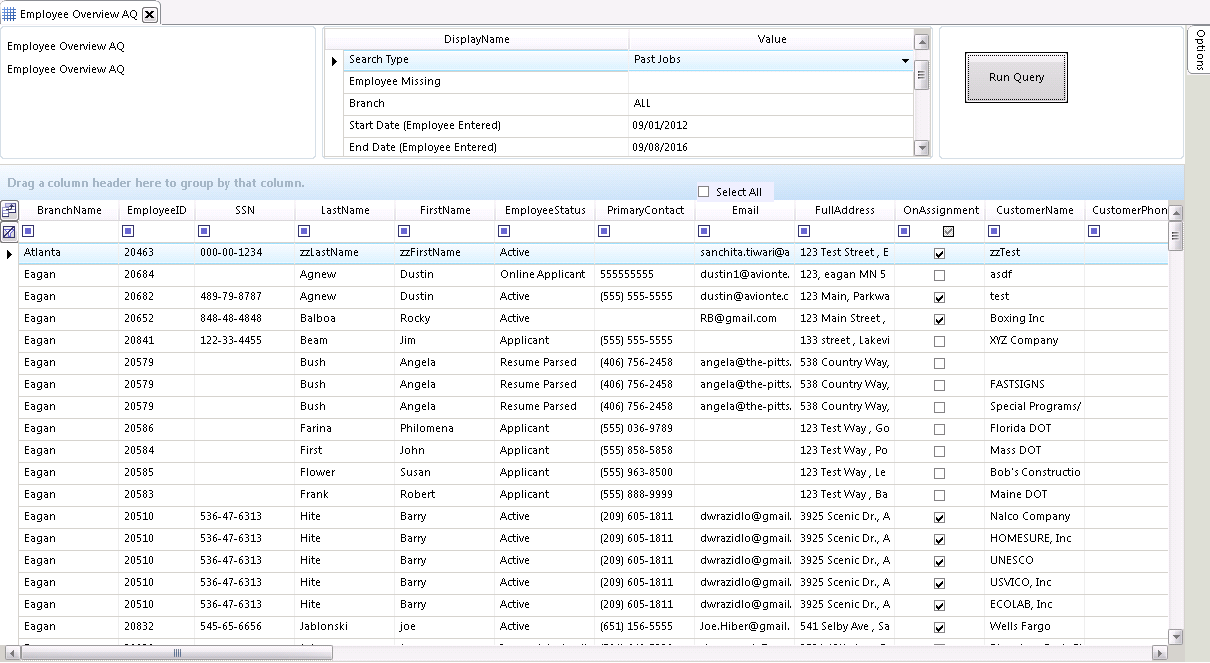This screenshot has height=663, width=1210.
Task: Open PrimaryContact column filter operator icon
Action: coord(604,231)
